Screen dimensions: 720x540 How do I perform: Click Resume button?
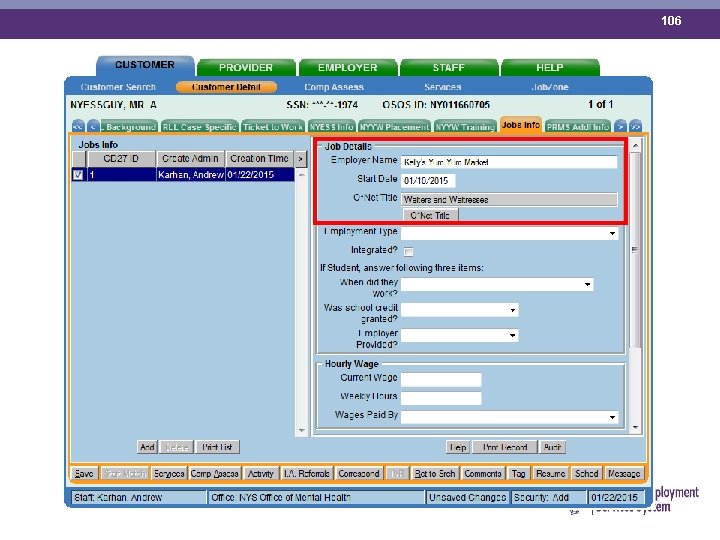pyautogui.click(x=551, y=473)
